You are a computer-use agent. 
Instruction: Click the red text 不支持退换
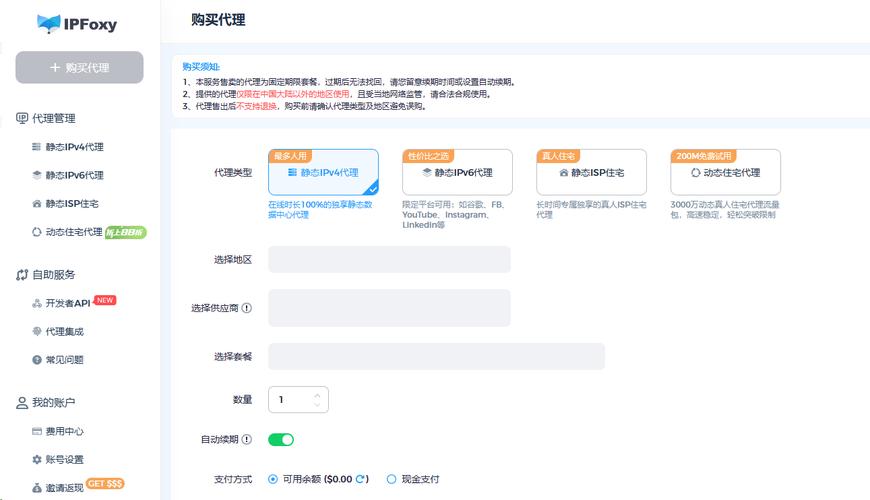(x=256, y=106)
